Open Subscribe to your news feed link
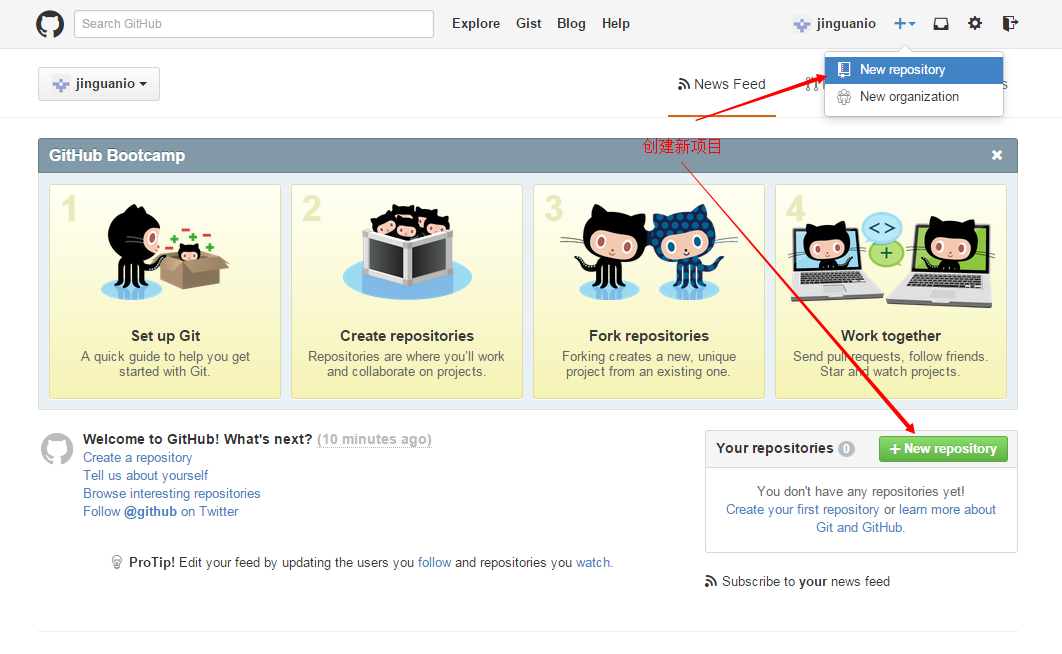This screenshot has width=1062, height=654. (806, 582)
